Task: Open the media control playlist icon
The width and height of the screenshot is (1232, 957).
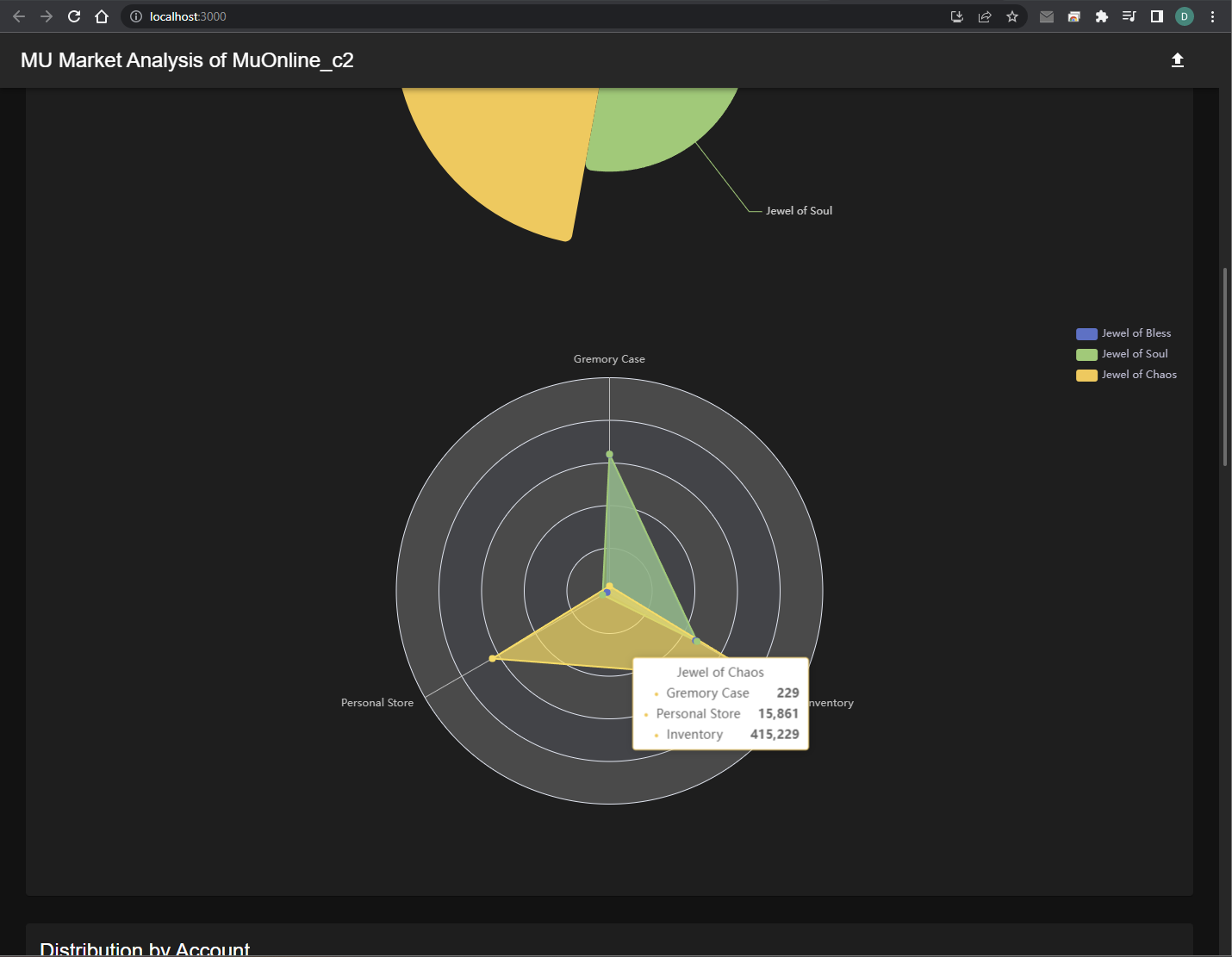Action: coord(1129,16)
